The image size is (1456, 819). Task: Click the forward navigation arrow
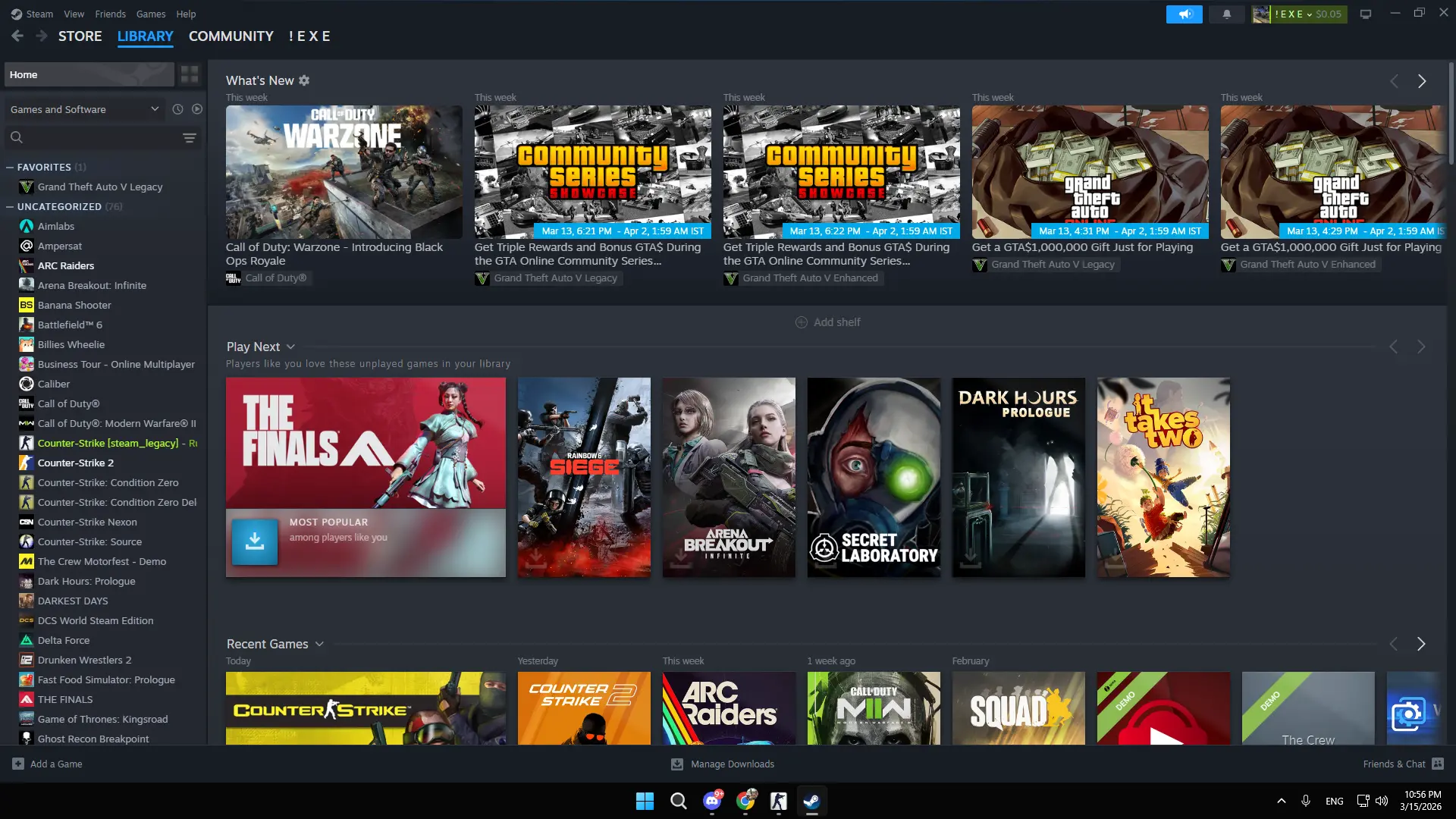pyautogui.click(x=42, y=36)
